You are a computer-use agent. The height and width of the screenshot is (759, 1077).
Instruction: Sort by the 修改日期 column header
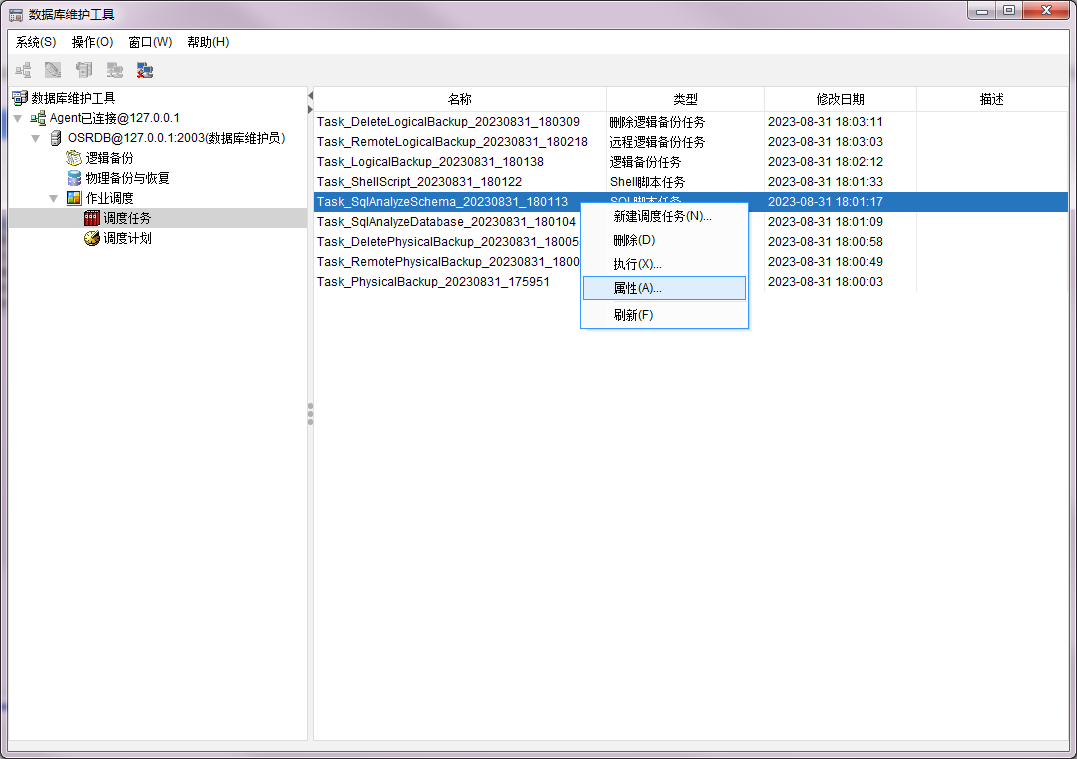pyautogui.click(x=840, y=99)
